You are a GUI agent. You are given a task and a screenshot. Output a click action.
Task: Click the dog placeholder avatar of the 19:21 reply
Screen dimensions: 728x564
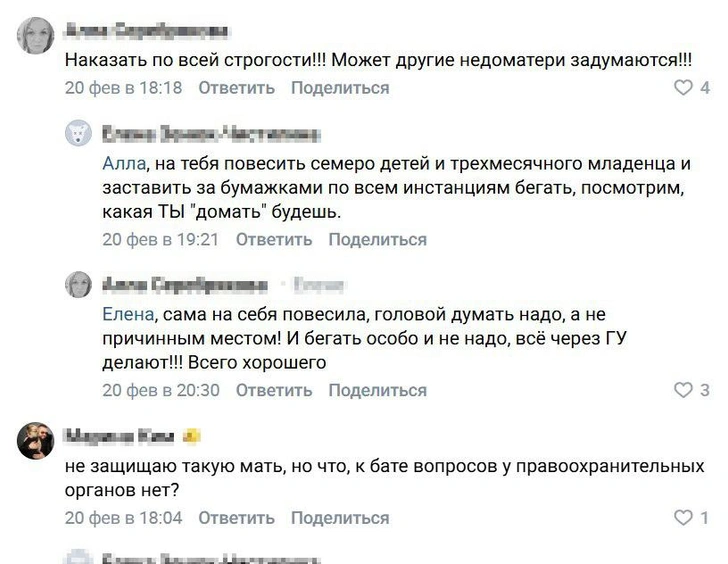(79, 134)
